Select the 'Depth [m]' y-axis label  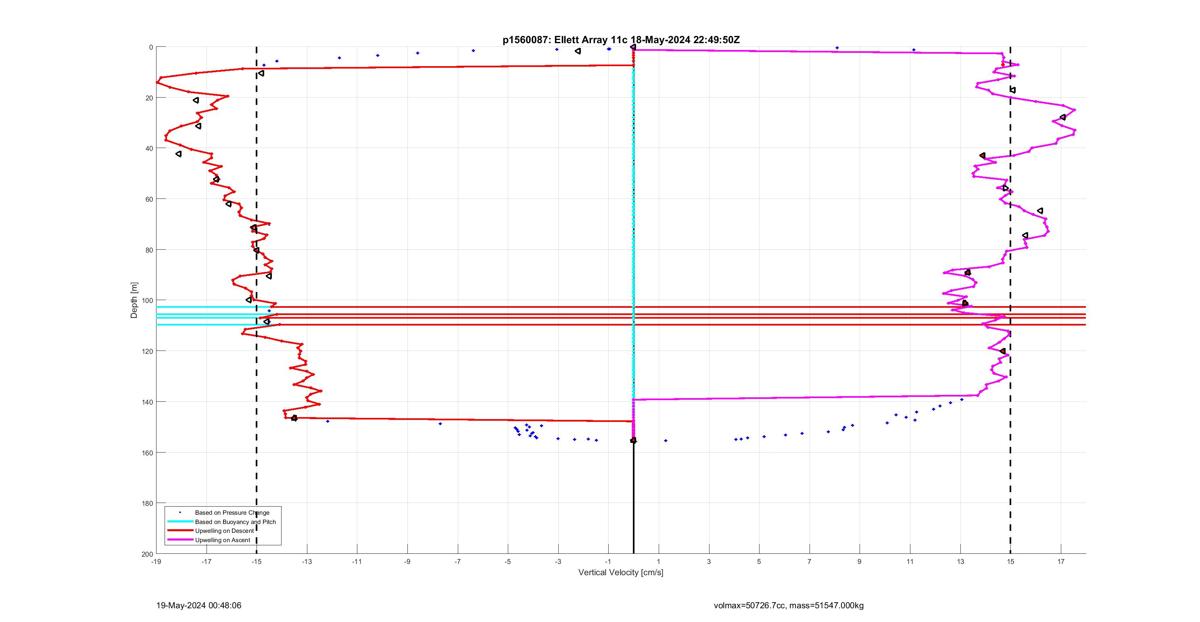(x=134, y=300)
